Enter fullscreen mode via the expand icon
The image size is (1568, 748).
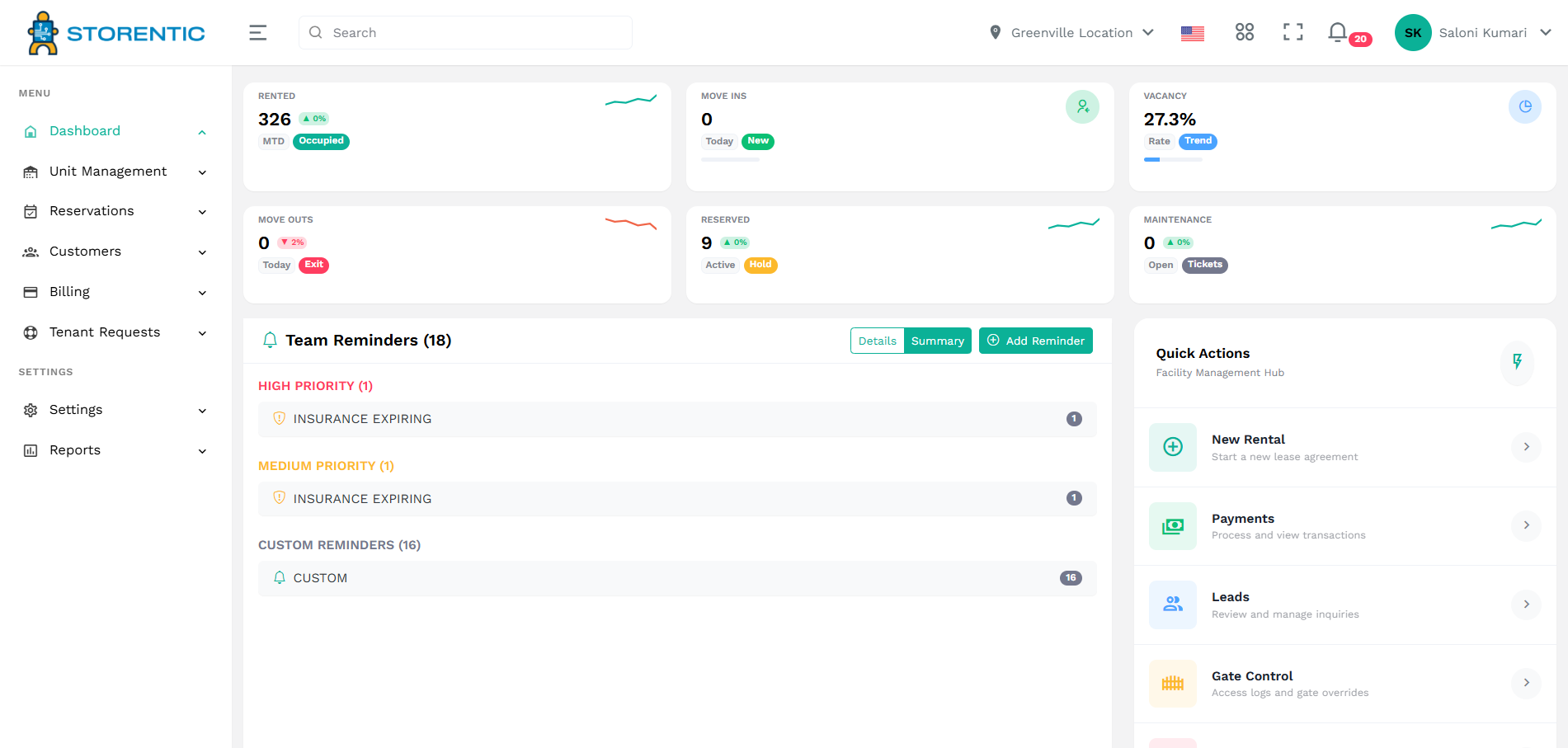(x=1292, y=32)
